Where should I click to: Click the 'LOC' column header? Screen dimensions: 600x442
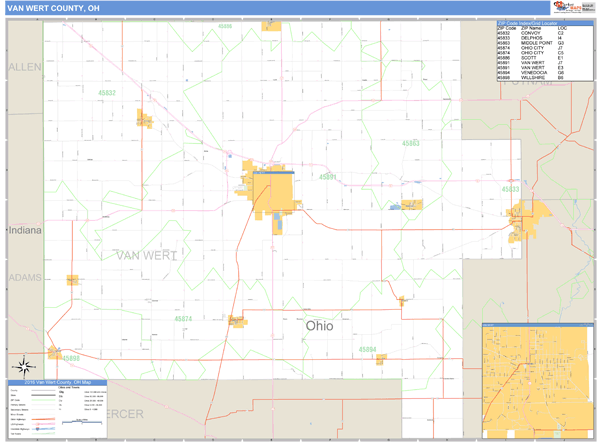tap(562, 28)
